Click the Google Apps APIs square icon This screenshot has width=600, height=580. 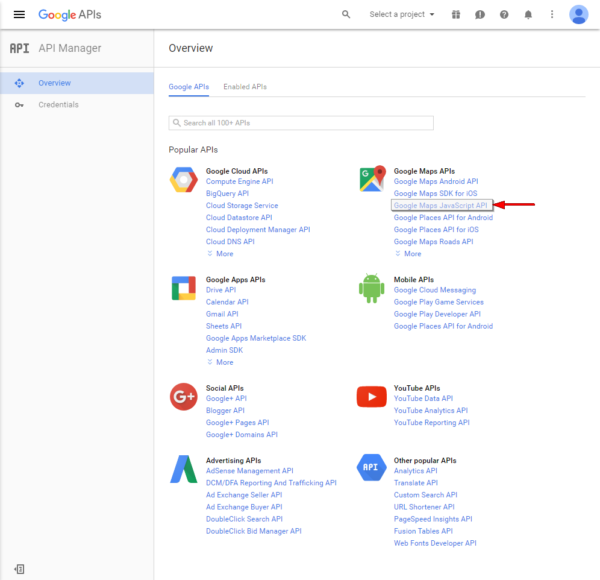184,288
